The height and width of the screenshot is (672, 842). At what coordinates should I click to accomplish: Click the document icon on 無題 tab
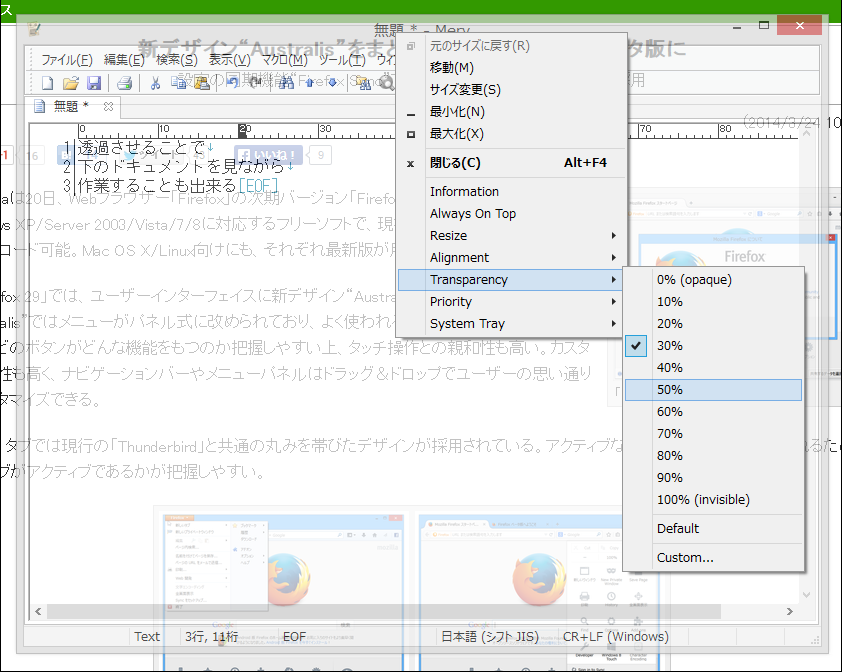39,106
